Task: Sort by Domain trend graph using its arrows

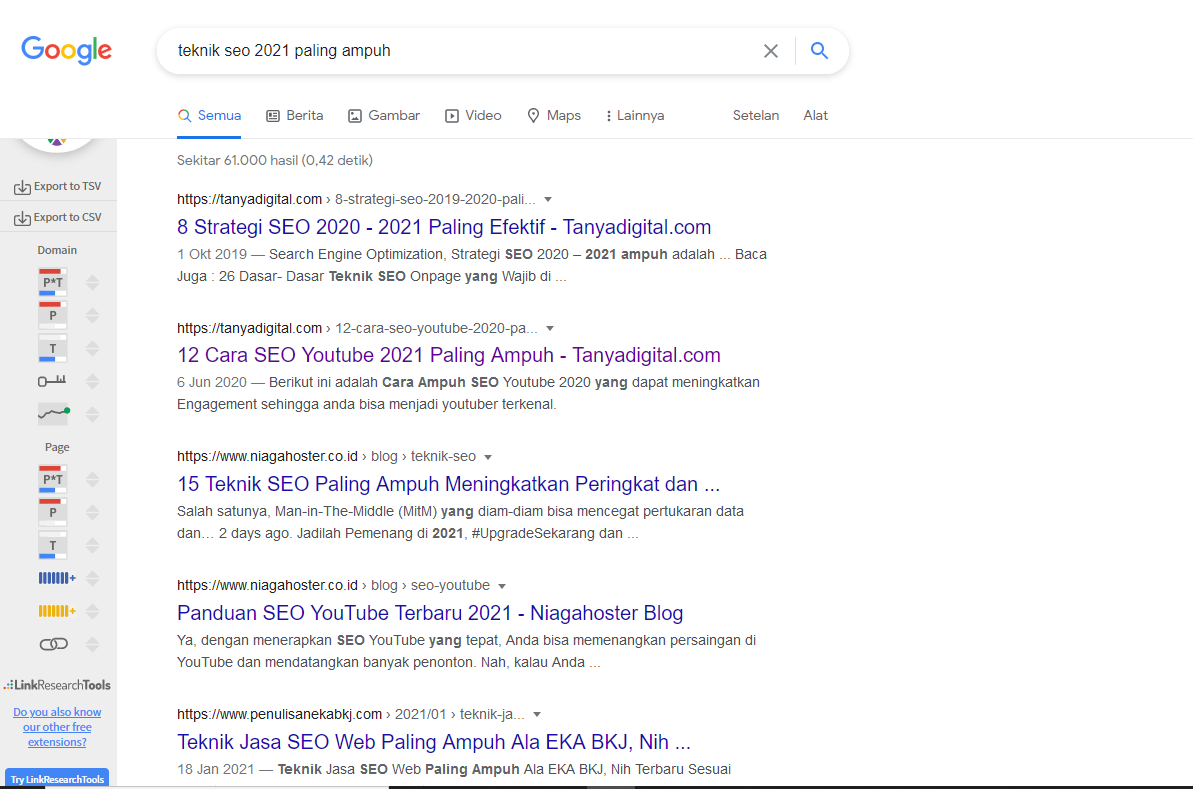Action: point(93,414)
